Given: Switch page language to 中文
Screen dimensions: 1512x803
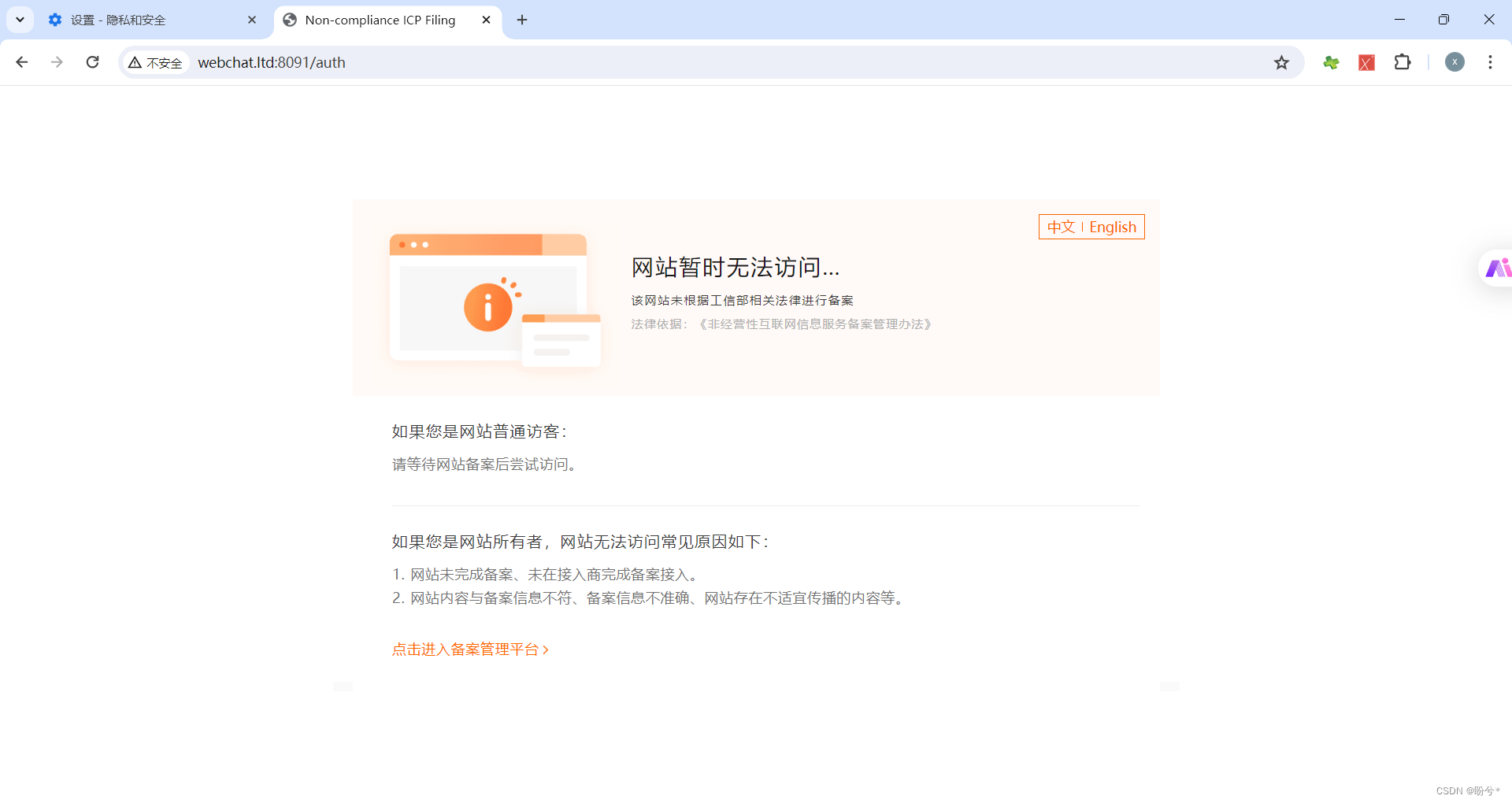Looking at the screenshot, I should point(1062,227).
